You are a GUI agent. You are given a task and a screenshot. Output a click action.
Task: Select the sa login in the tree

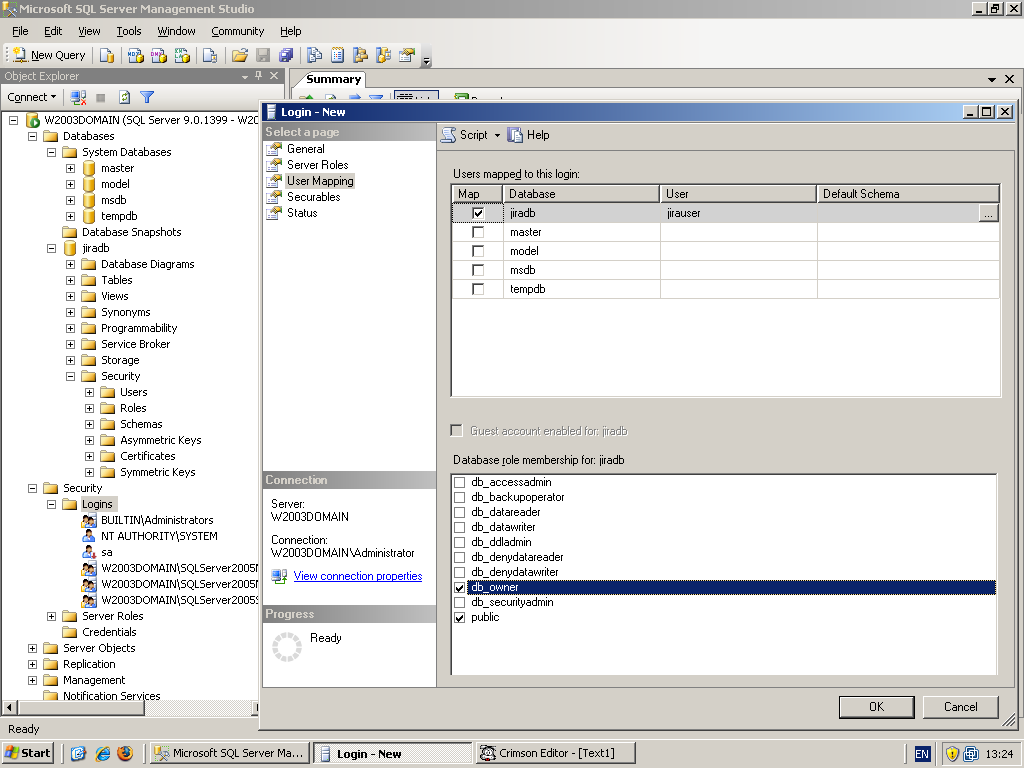point(106,552)
